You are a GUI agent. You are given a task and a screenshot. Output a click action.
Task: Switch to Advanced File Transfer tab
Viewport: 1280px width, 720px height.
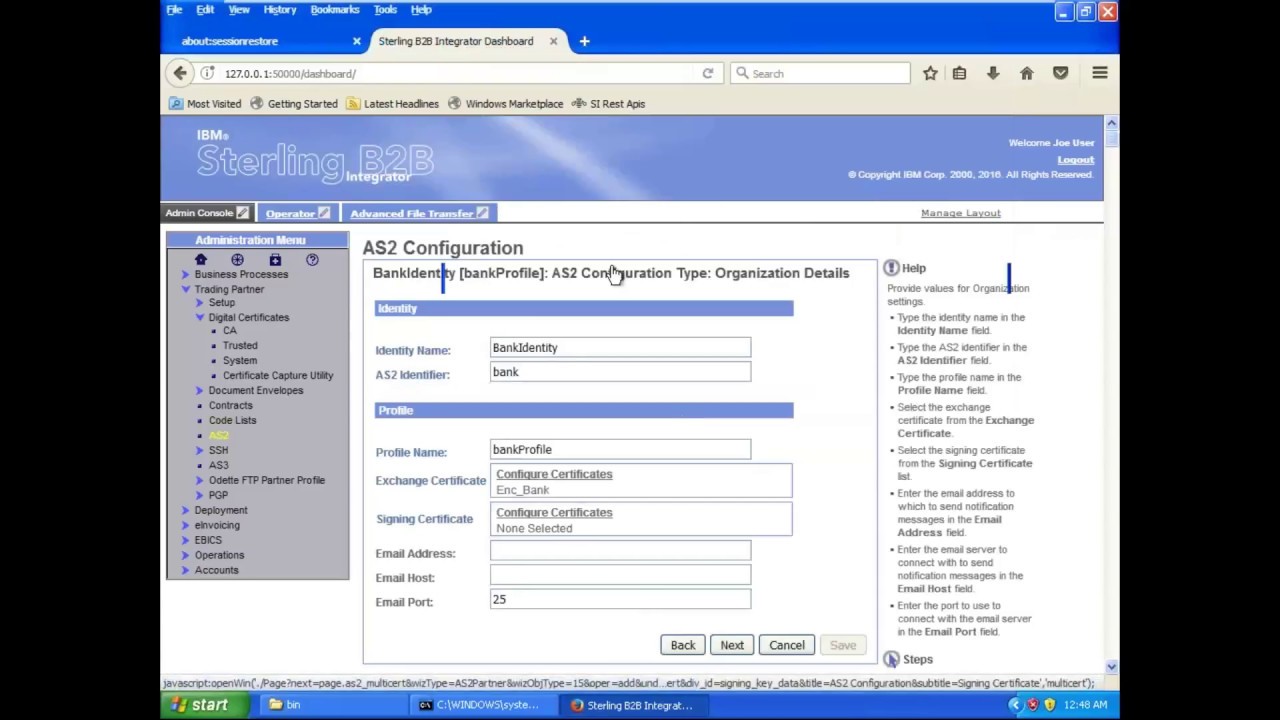click(411, 213)
